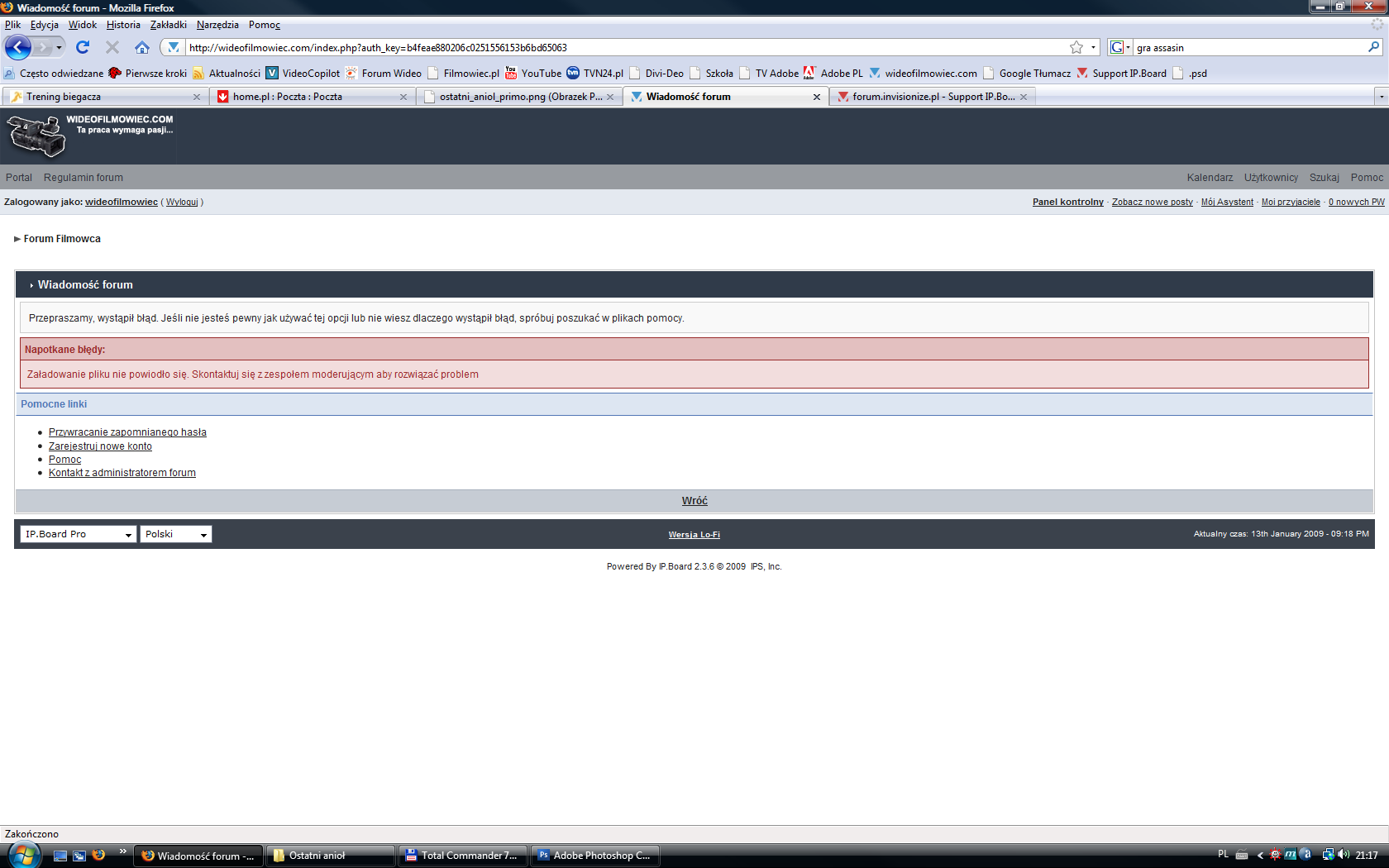Viewport: 1389px width, 868px height.
Task: Click the Wróć link
Action: [694, 501]
